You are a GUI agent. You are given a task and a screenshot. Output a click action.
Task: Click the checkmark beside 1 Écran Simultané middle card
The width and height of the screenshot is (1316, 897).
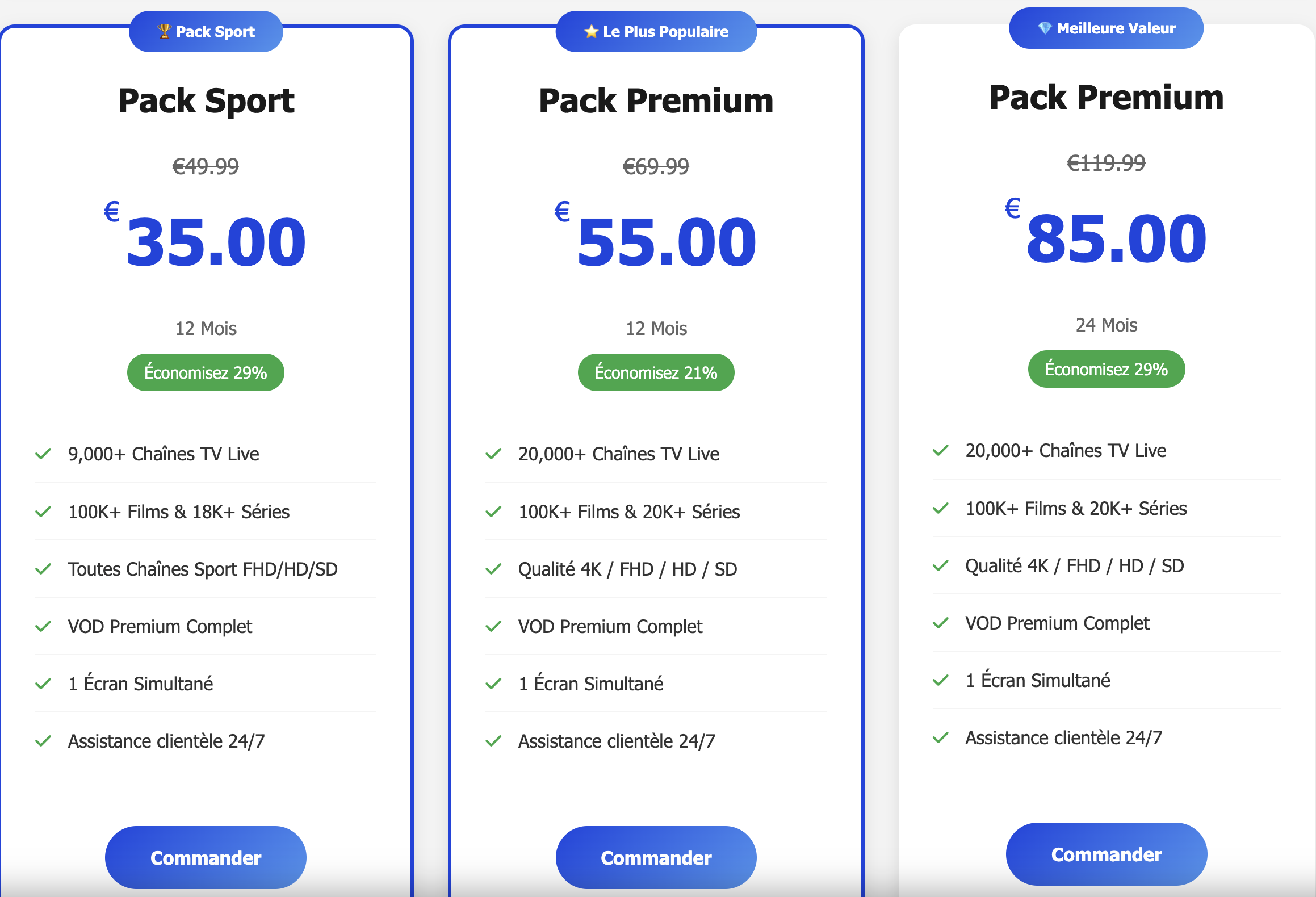[x=493, y=684]
